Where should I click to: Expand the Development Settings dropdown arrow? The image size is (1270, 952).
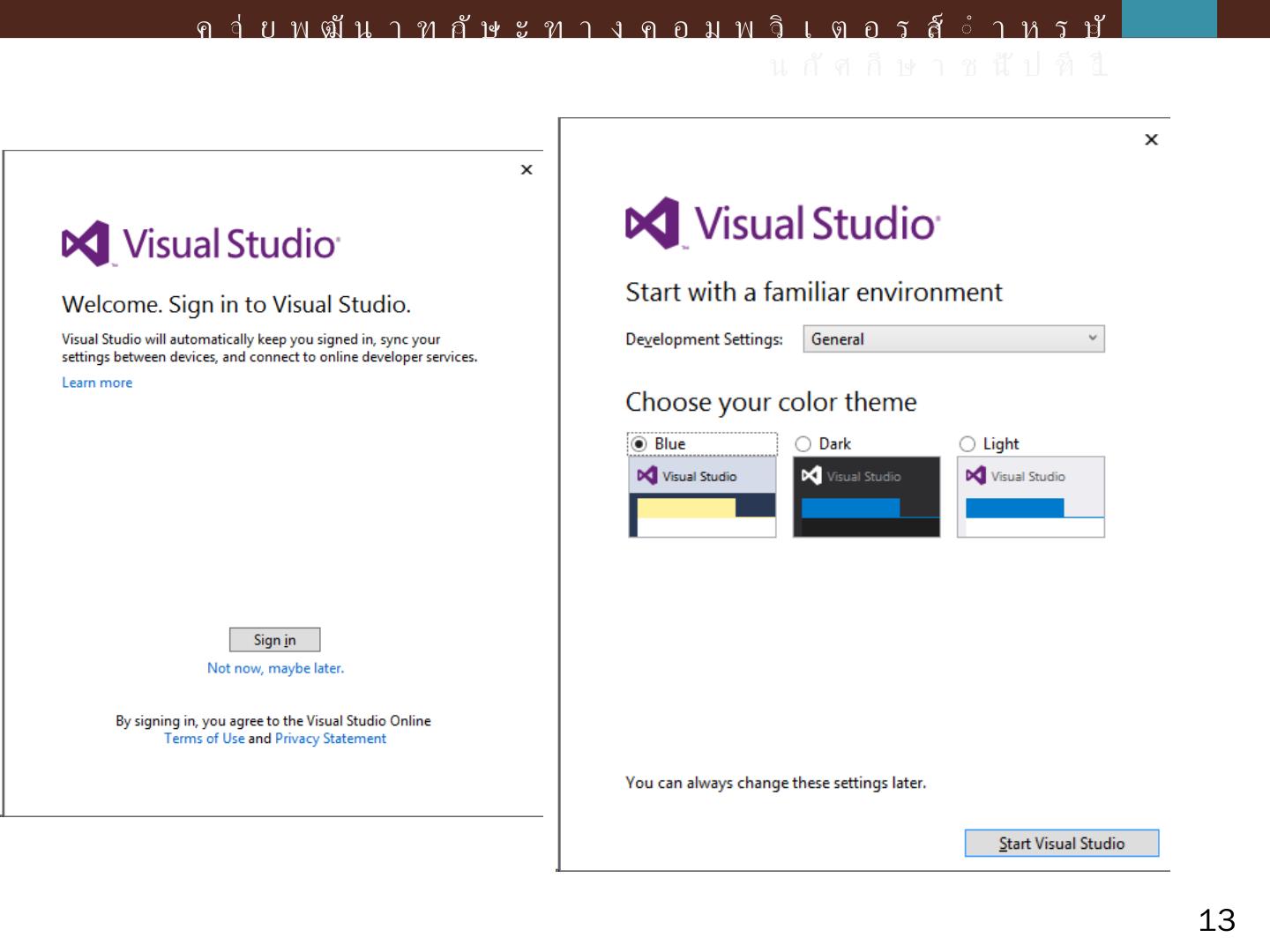tap(1093, 338)
